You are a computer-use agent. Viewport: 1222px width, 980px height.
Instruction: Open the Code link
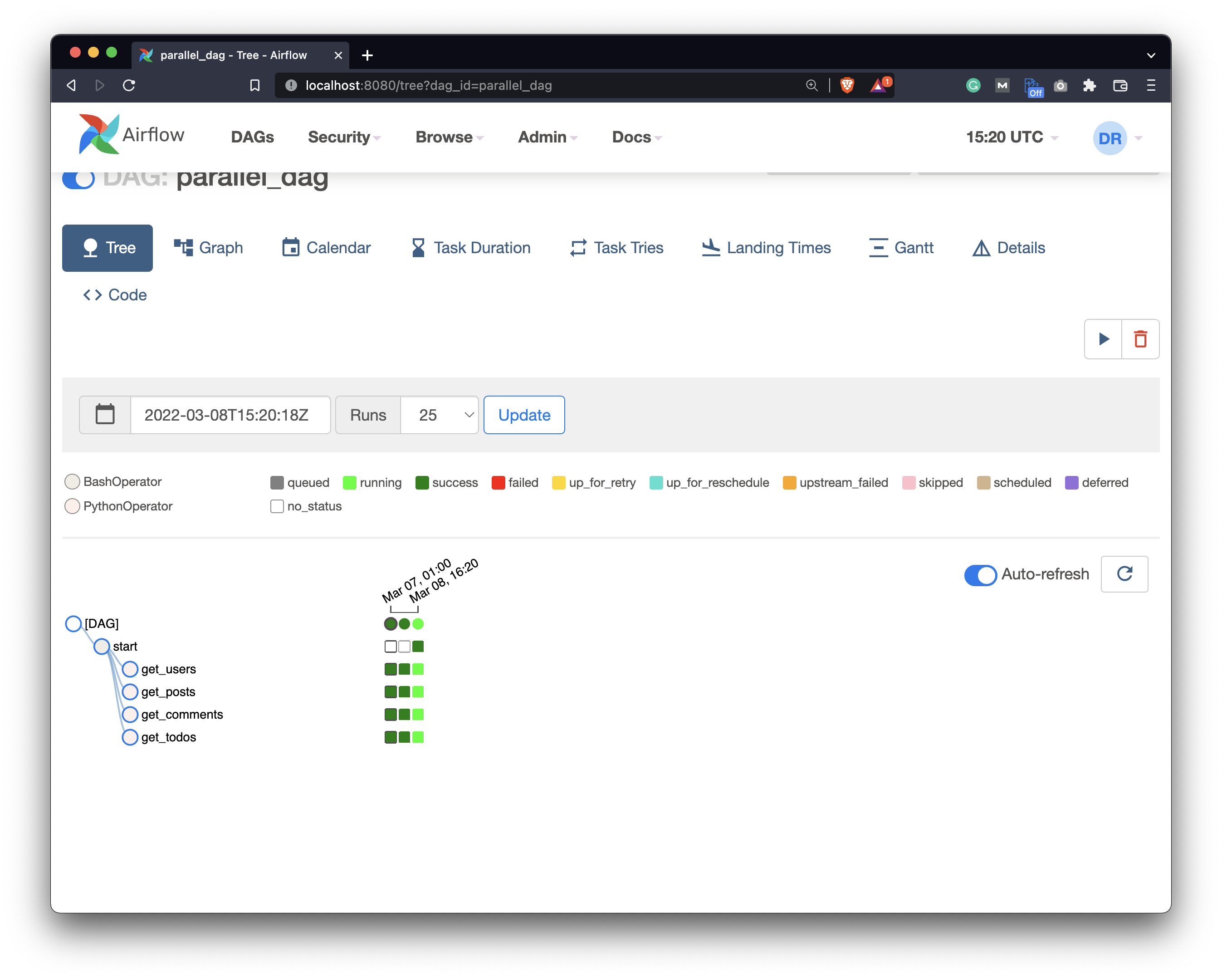click(x=115, y=295)
